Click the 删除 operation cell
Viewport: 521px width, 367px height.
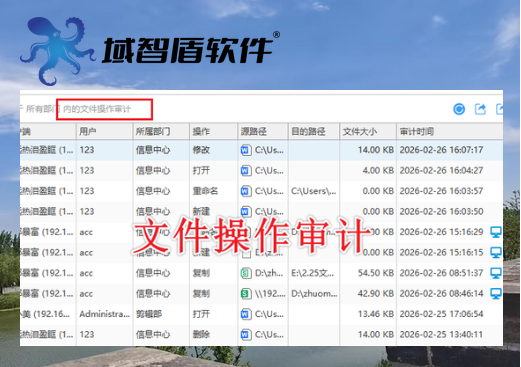coord(201,334)
